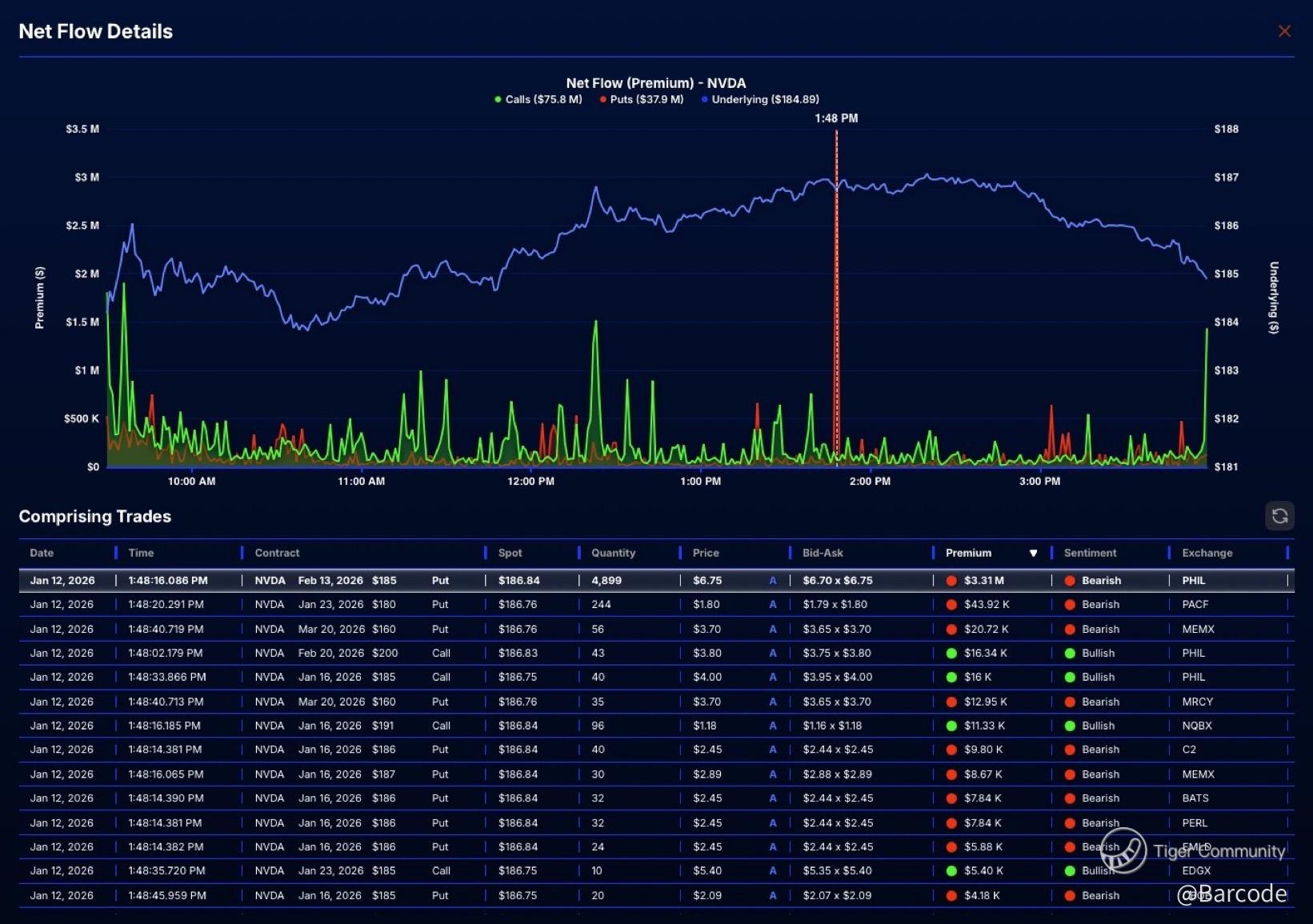
Task: Click Bearish sentiment dot on PACF row
Action: click(x=1070, y=605)
